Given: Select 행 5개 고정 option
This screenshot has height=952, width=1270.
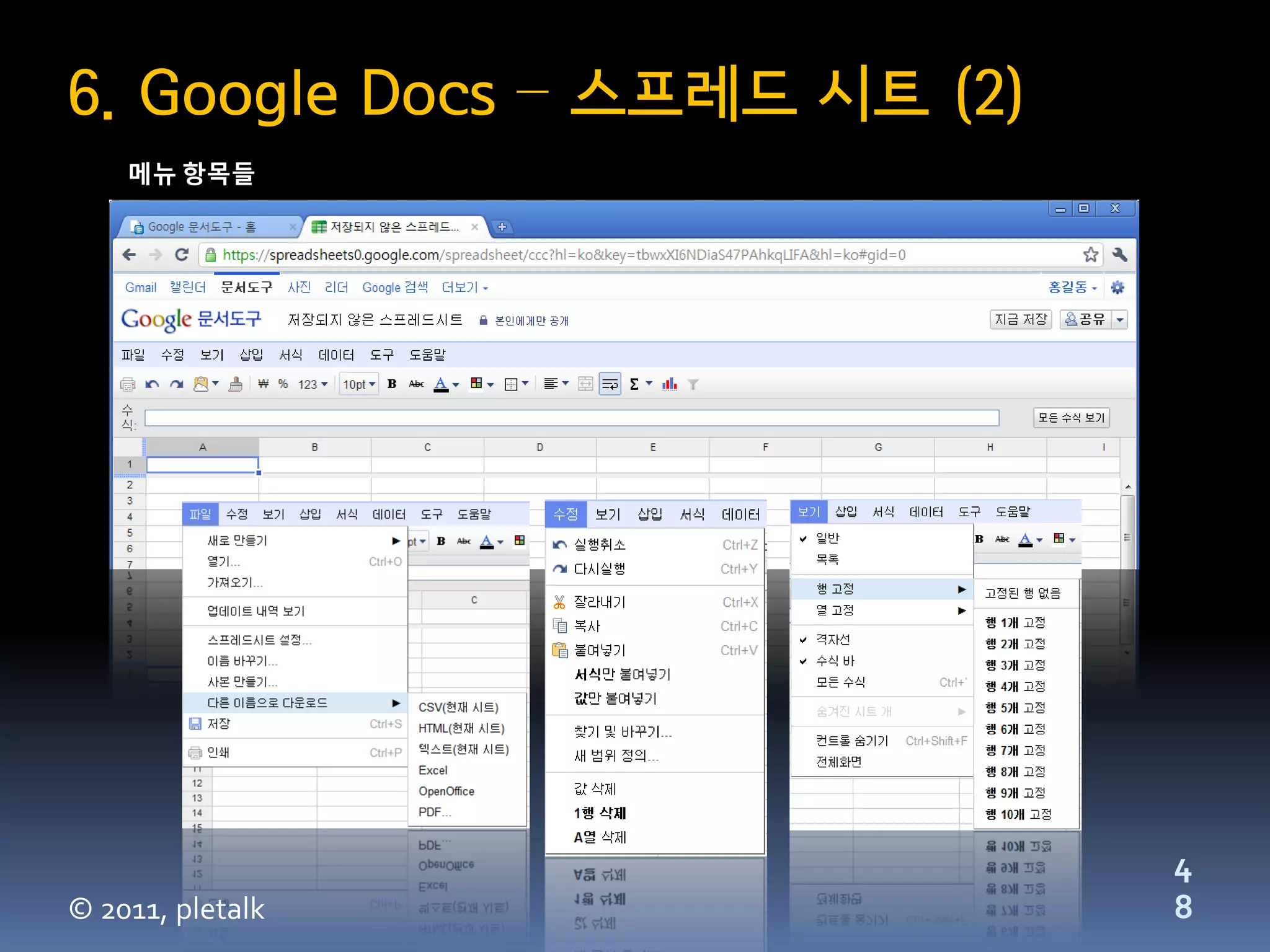Looking at the screenshot, I should coord(1015,708).
